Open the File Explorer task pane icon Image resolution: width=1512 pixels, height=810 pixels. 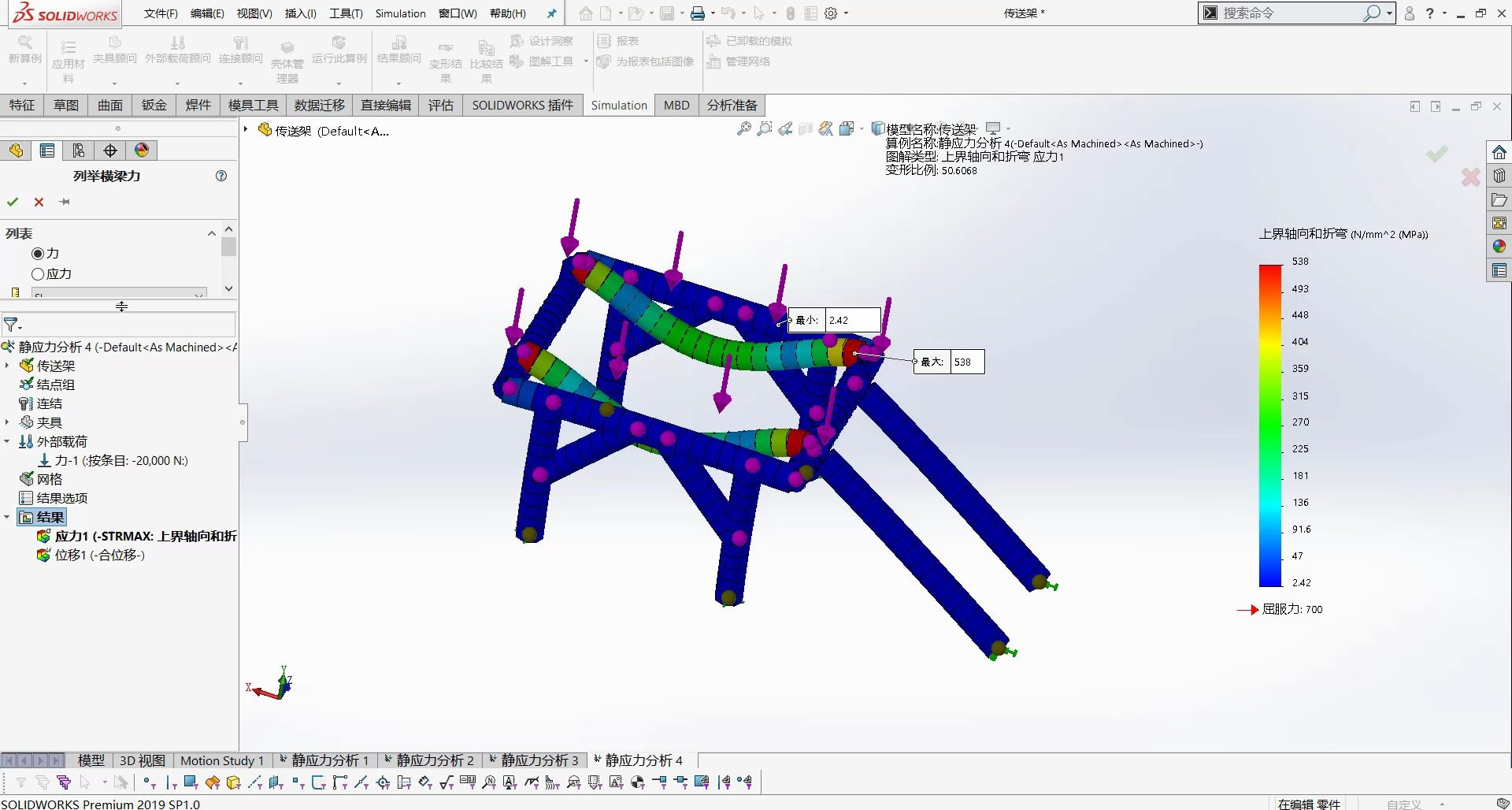(x=1499, y=200)
